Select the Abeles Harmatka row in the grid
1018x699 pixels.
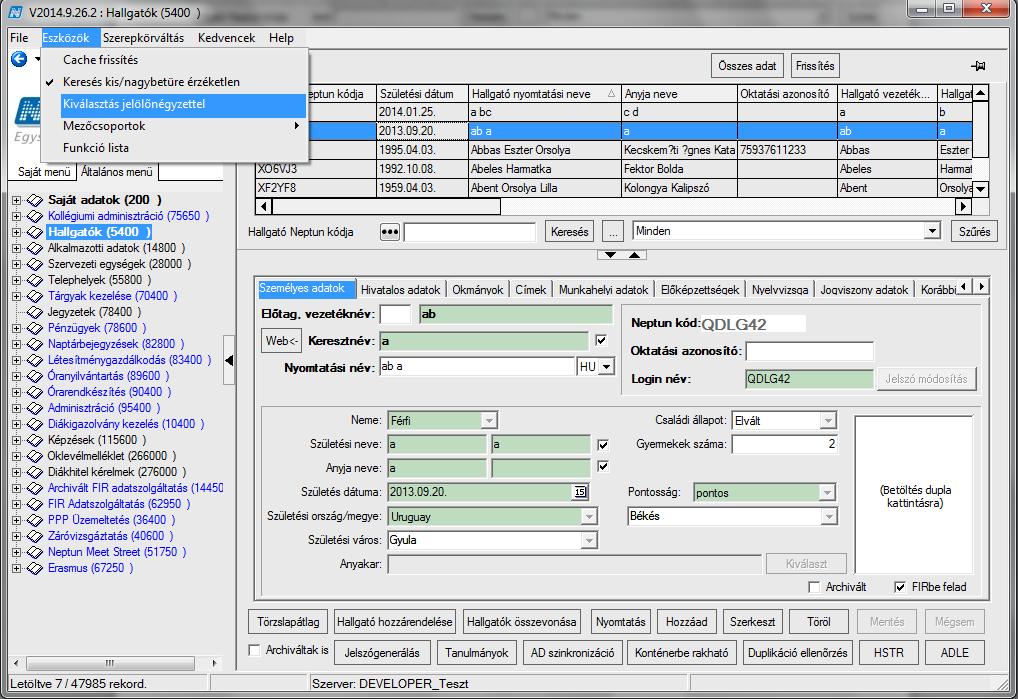click(614, 169)
